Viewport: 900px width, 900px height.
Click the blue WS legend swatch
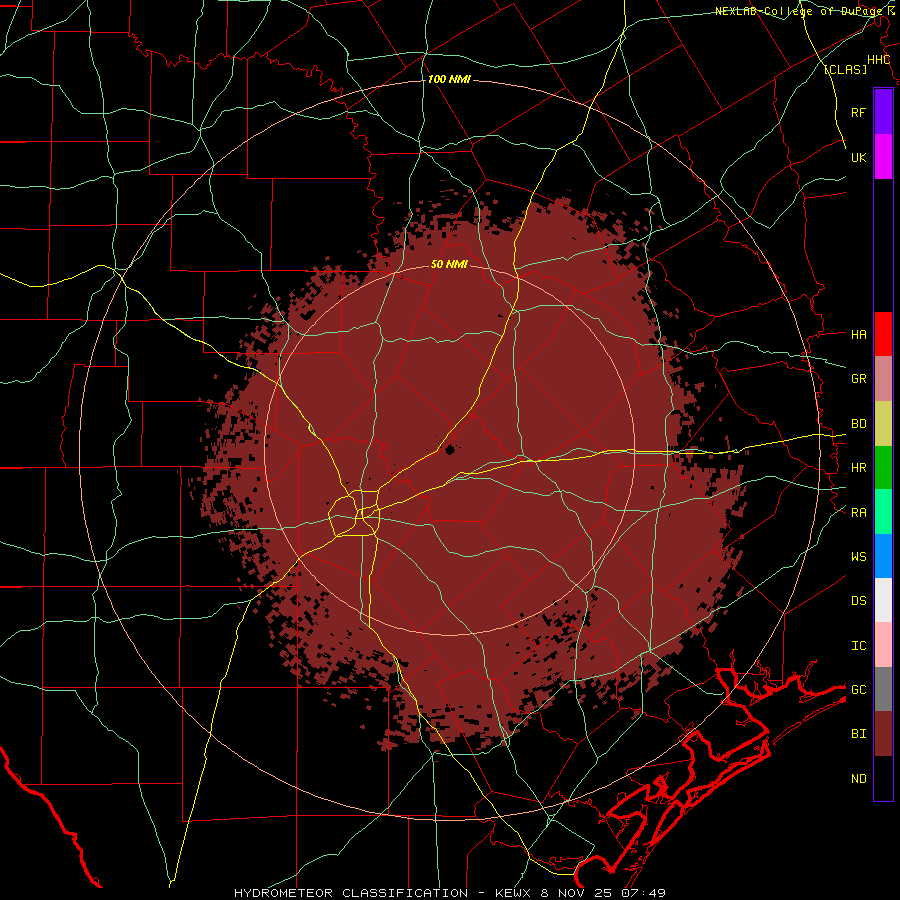883,556
